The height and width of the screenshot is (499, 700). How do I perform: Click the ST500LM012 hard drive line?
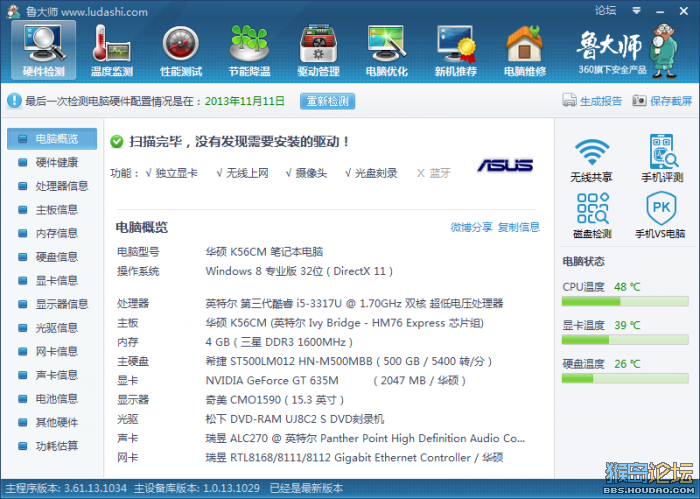pos(349,361)
